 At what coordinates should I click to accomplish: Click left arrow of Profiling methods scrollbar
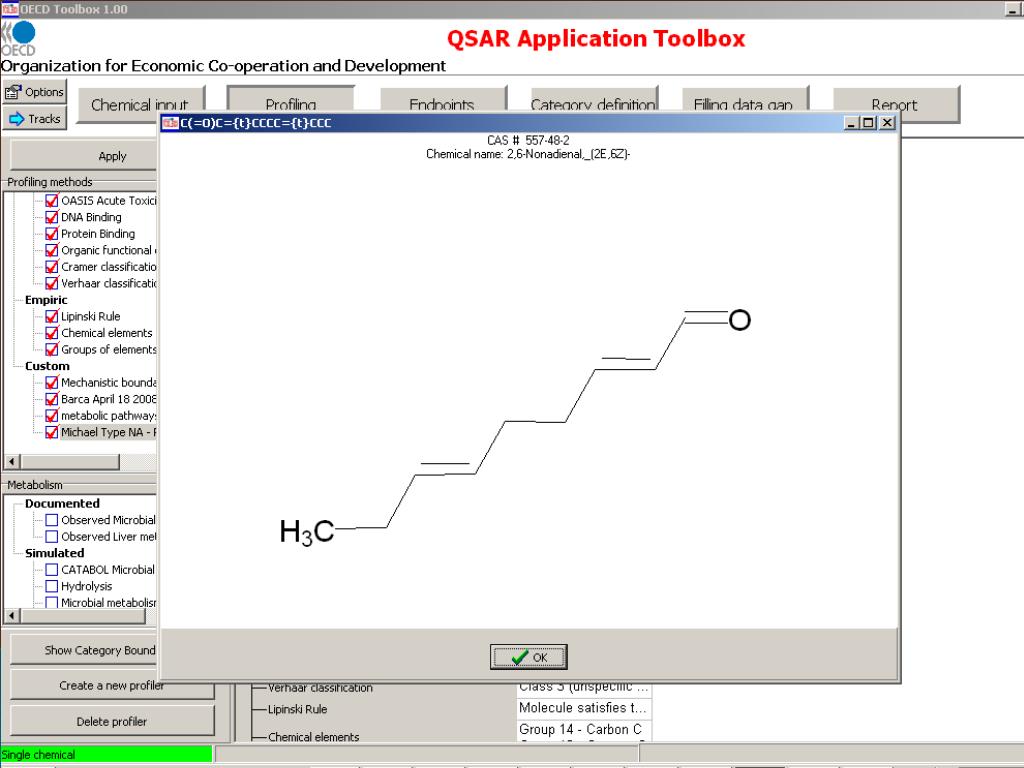pos(12,462)
